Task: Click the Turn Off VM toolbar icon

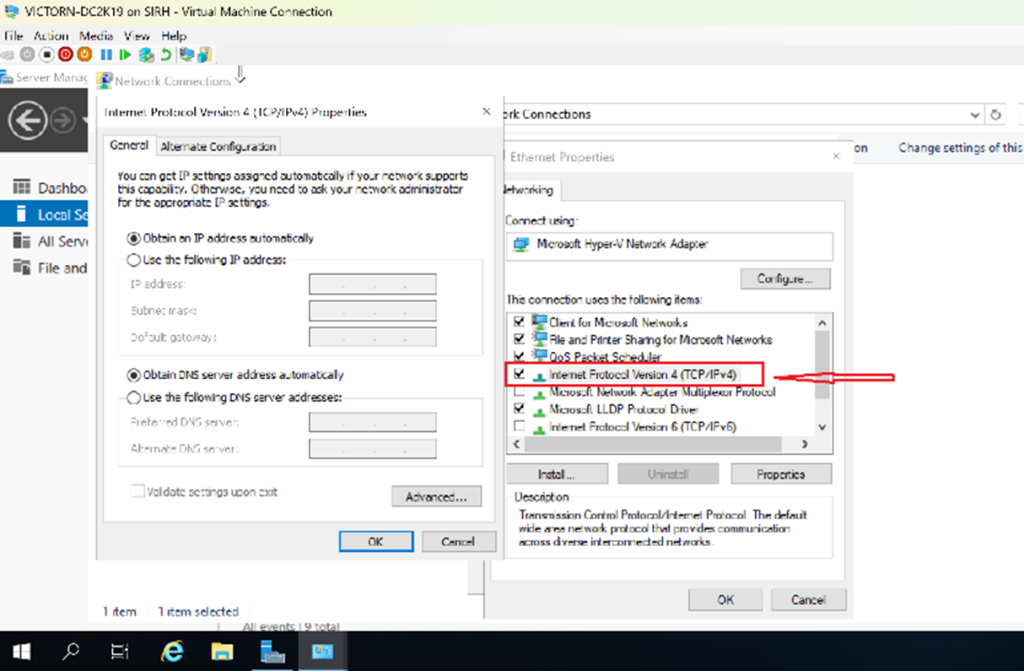Action: pyautogui.click(x=47, y=54)
